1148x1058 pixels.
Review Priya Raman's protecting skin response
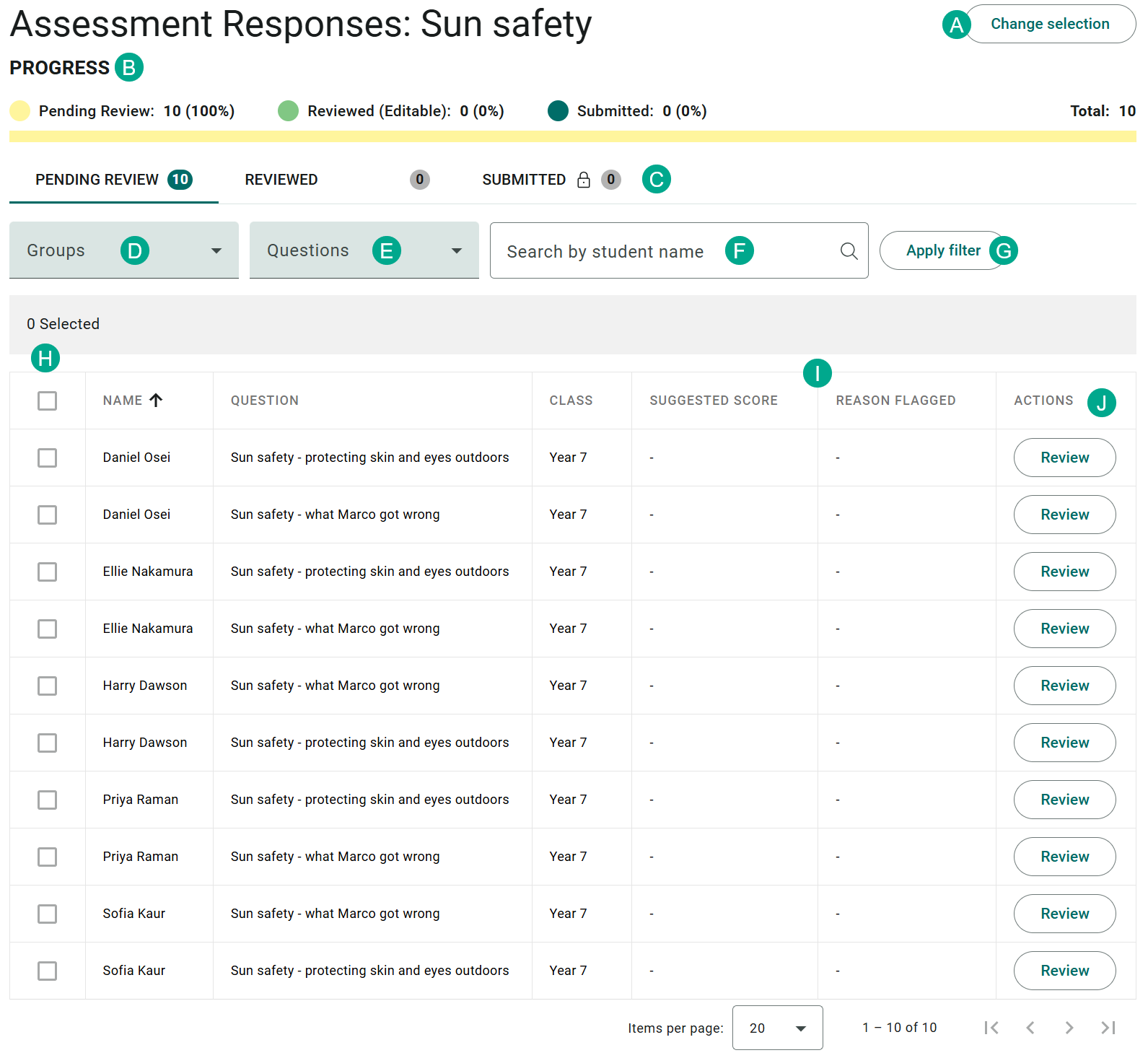[1064, 800]
